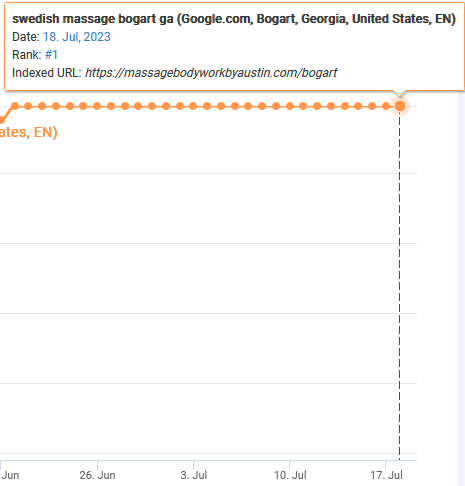Click the orange series label ending in EN)
The image size is (465, 486).
pyautogui.click(x=29, y=132)
